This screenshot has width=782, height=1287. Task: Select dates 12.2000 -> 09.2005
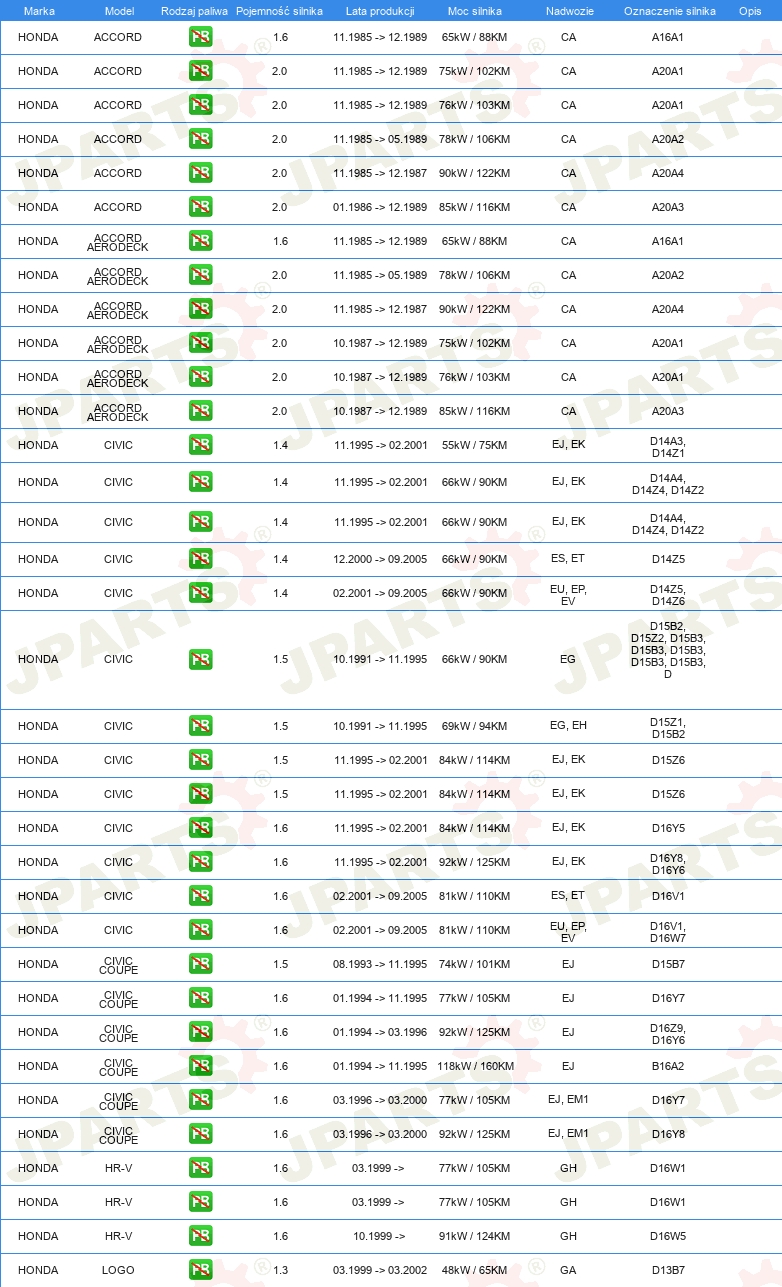point(380,559)
